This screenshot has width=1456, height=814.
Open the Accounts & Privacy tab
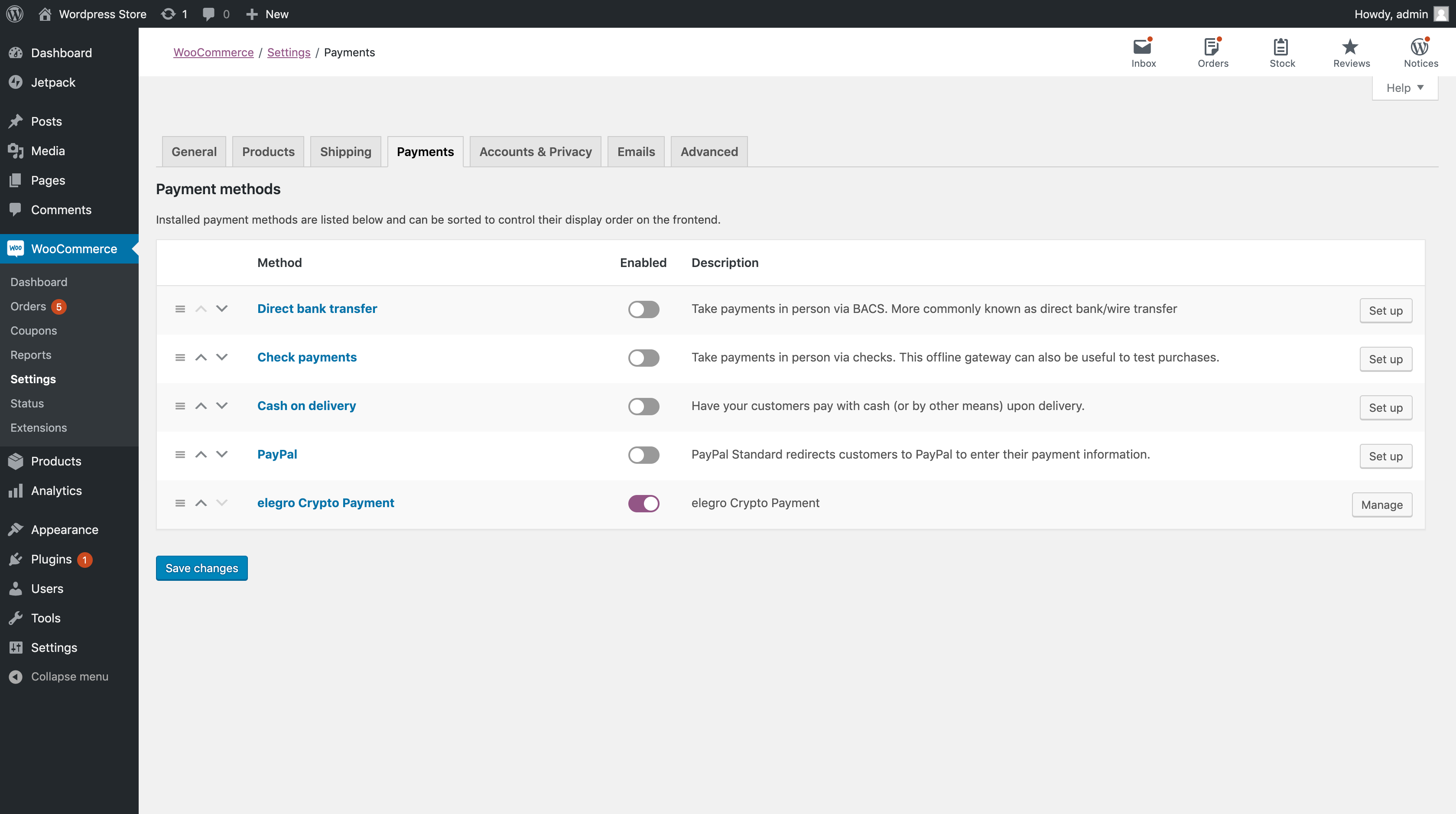(535, 152)
